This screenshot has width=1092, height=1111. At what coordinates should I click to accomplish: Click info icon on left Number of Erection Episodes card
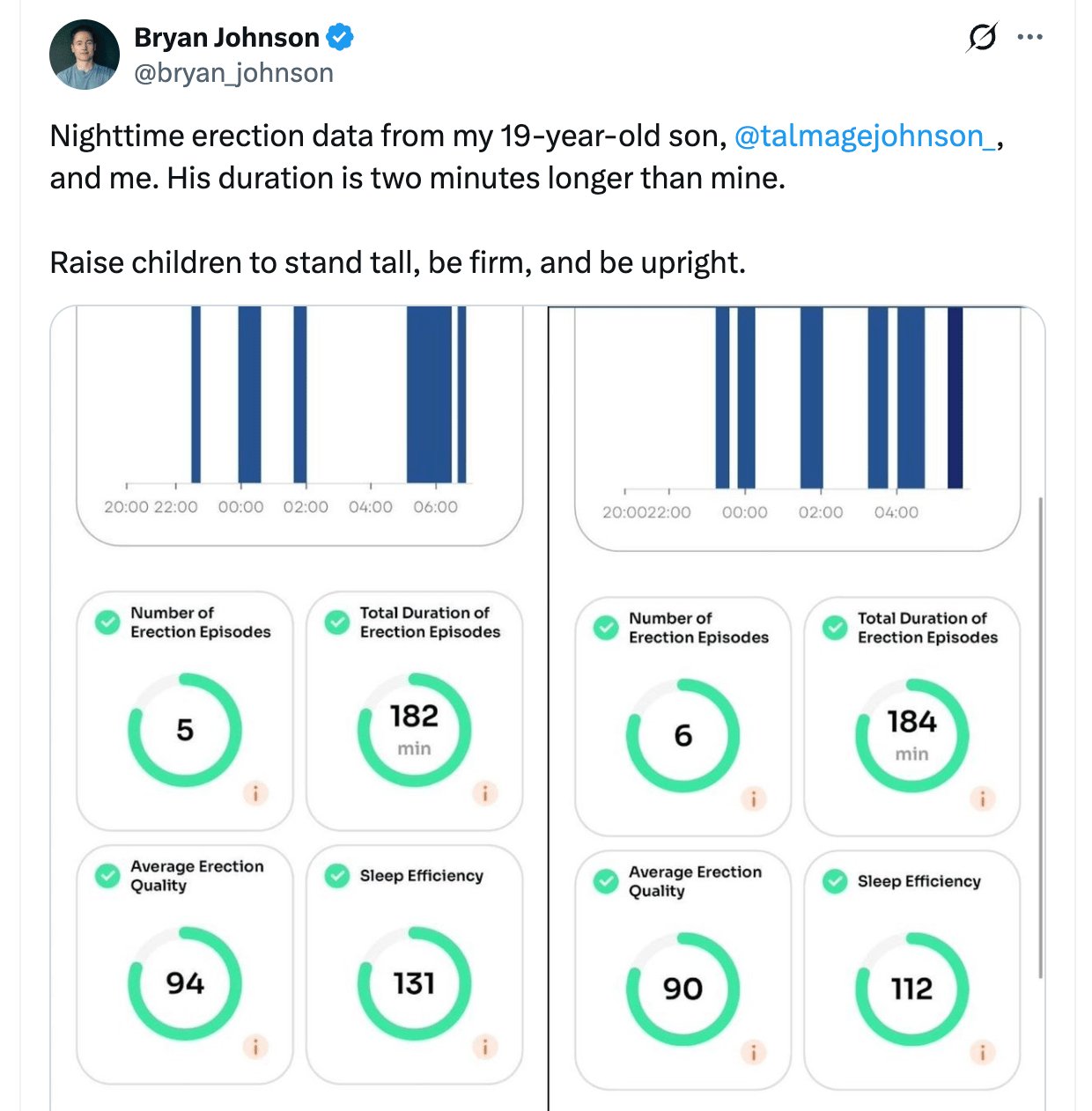coord(255,793)
